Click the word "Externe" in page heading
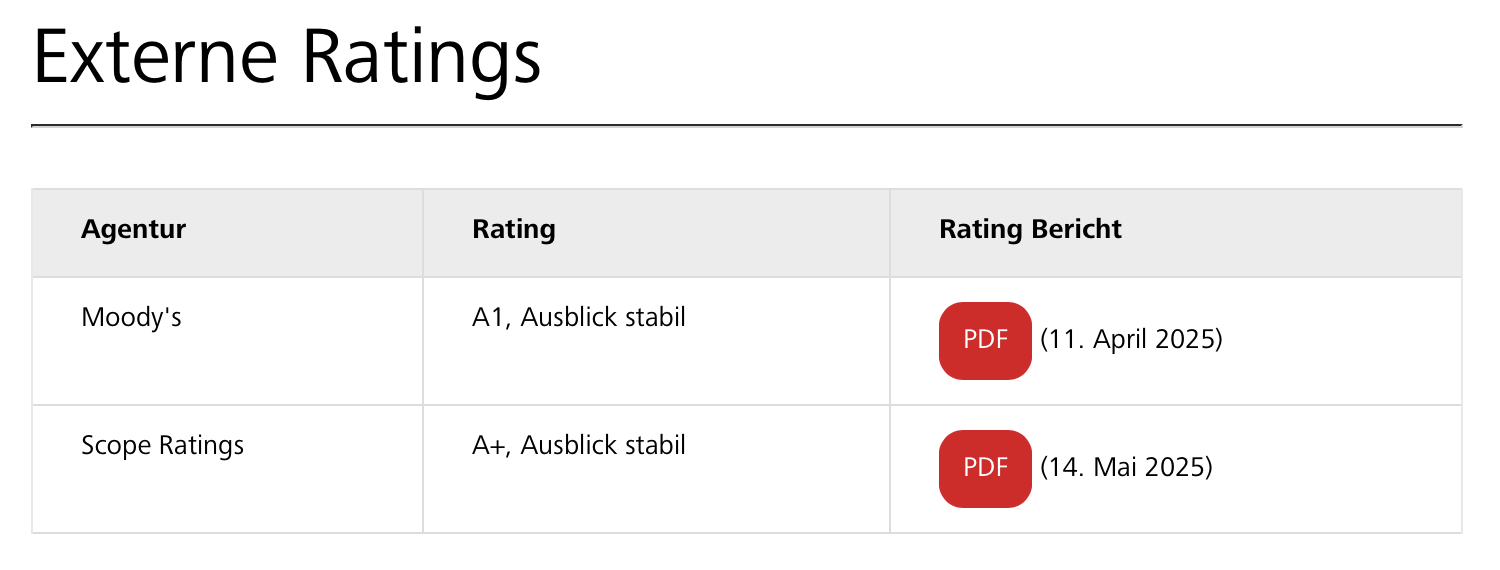The height and width of the screenshot is (570, 1500). point(156,57)
